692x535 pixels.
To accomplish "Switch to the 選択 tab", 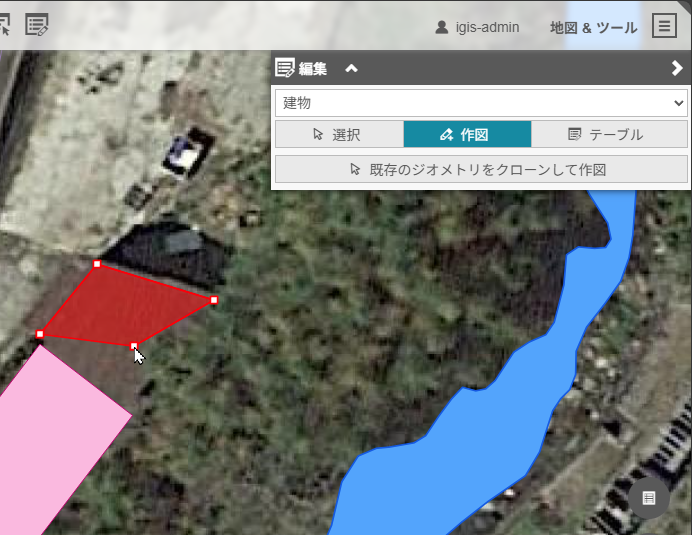I will [339, 134].
